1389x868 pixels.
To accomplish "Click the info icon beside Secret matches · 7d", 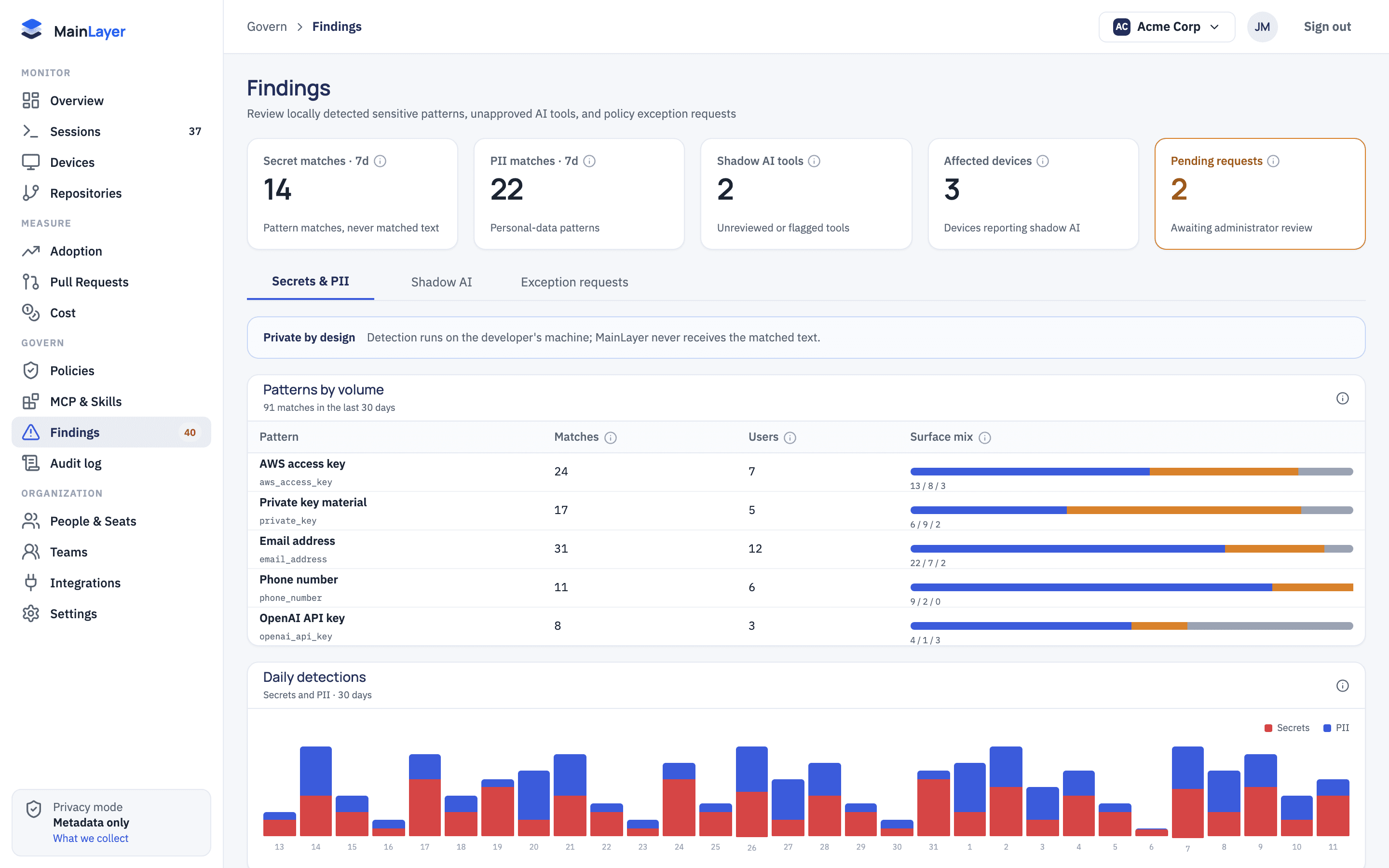I will click(380, 162).
